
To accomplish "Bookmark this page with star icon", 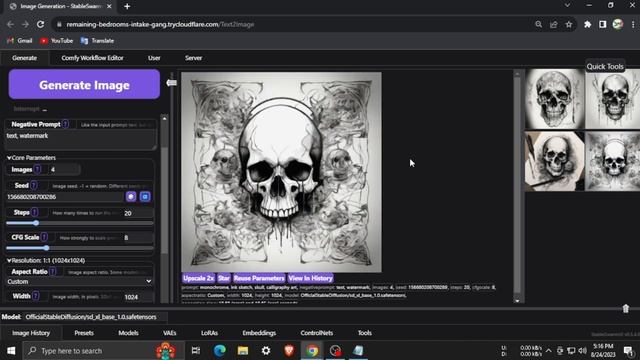I will [x=569, y=24].
